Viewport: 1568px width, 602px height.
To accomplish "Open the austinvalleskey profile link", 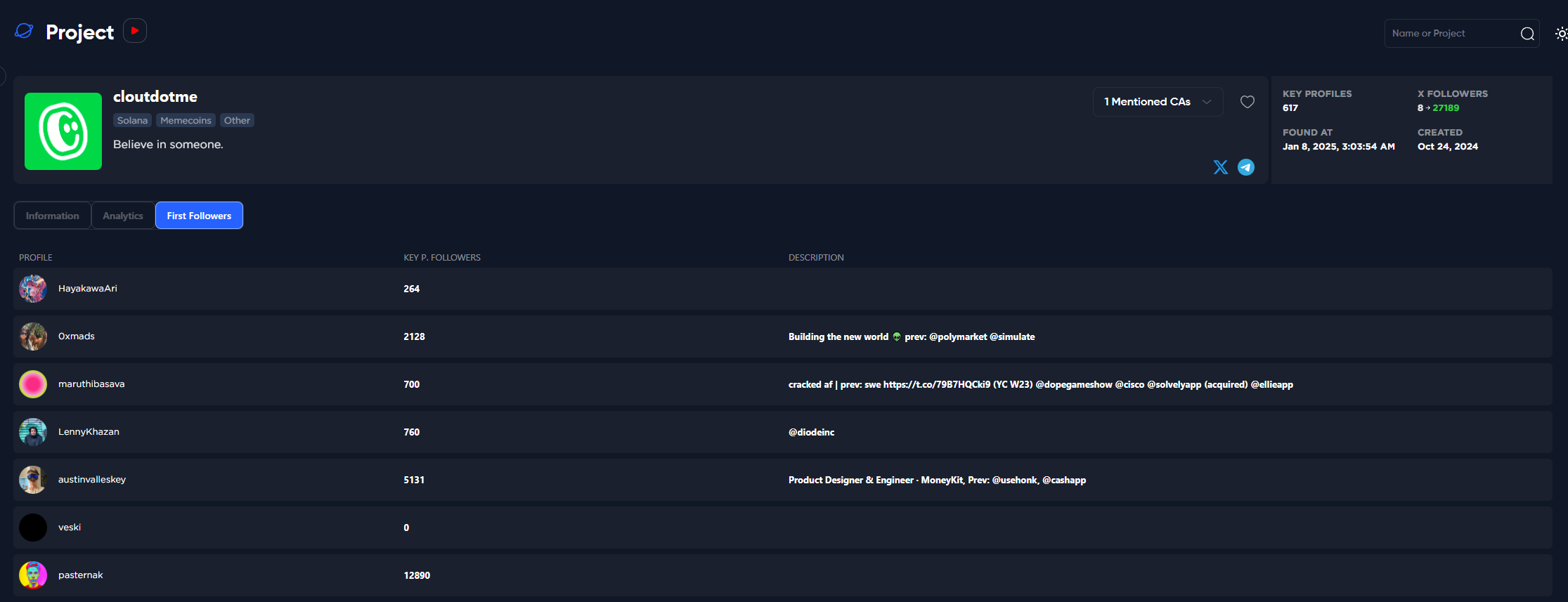I will tap(92, 480).
